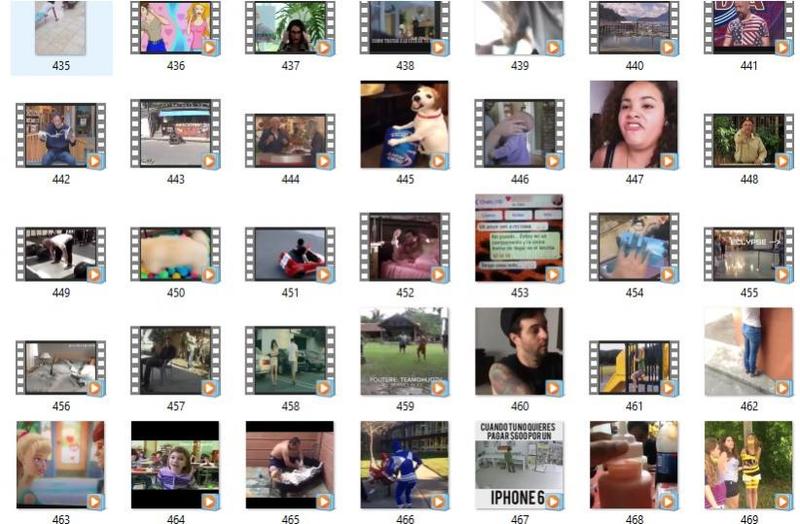Screen dimensions: 800x524
Task: Select the sauce bottle video 468
Action: 634,465
